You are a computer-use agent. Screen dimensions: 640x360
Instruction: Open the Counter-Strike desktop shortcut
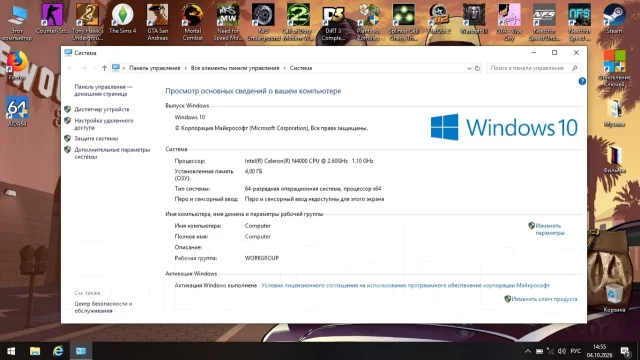click(x=52, y=19)
